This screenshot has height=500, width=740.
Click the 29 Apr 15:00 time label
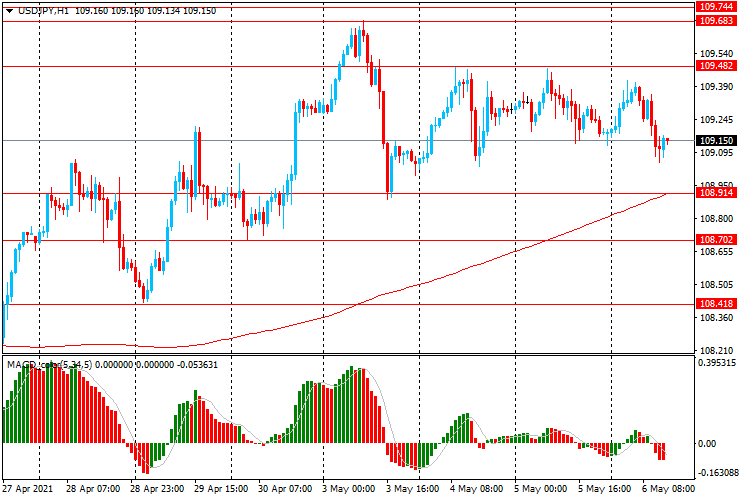(x=221, y=489)
